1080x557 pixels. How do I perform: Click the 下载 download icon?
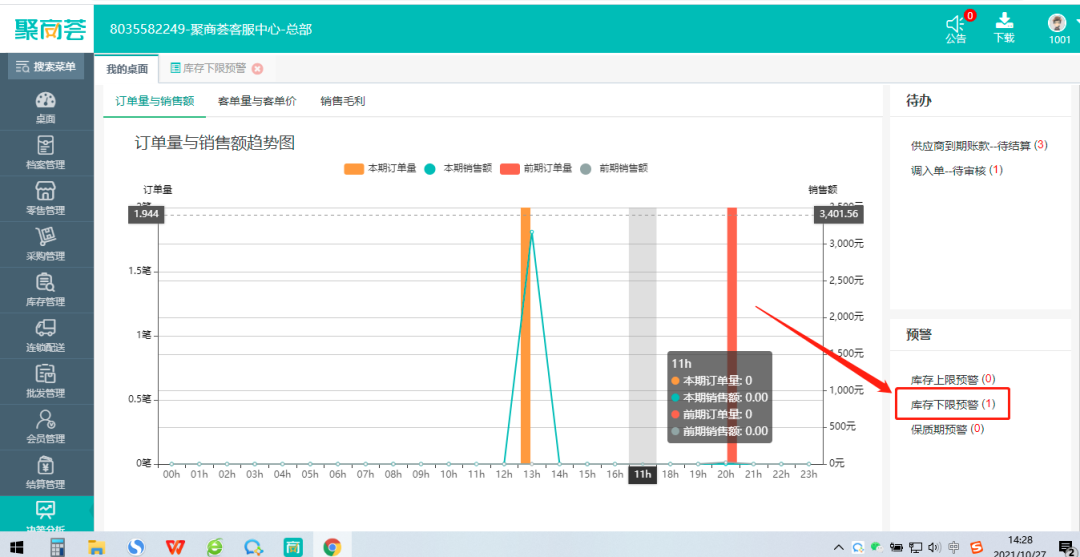click(x=1004, y=22)
